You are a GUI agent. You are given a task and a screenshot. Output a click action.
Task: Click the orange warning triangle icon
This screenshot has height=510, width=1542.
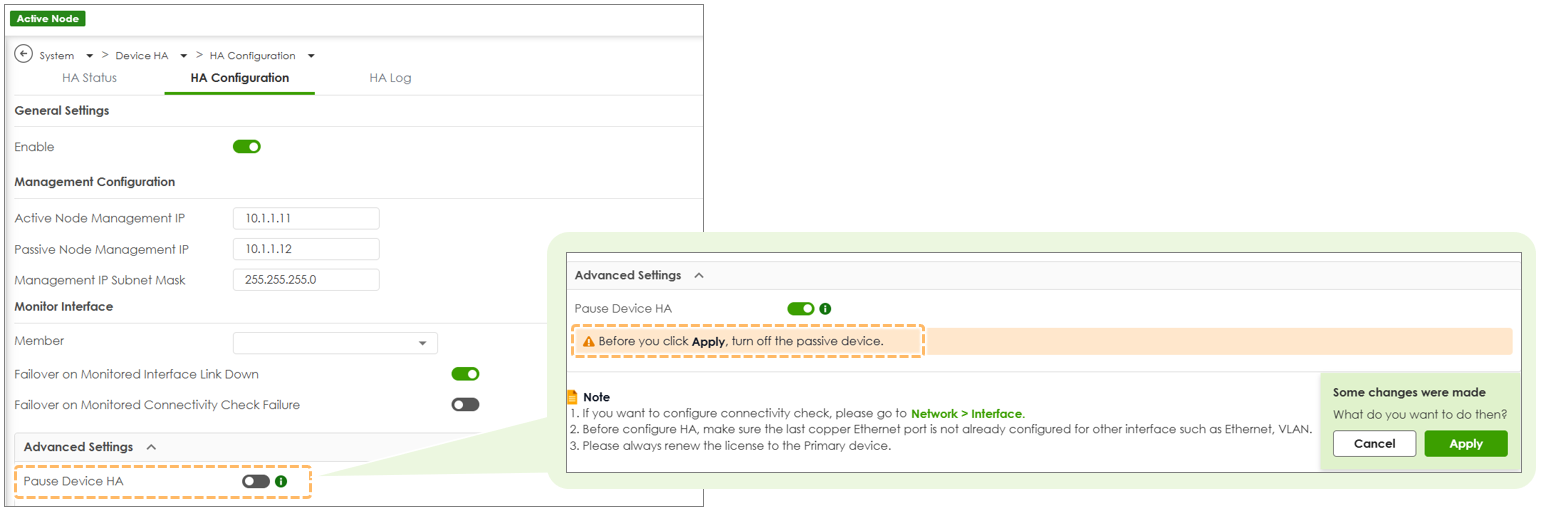coord(589,341)
